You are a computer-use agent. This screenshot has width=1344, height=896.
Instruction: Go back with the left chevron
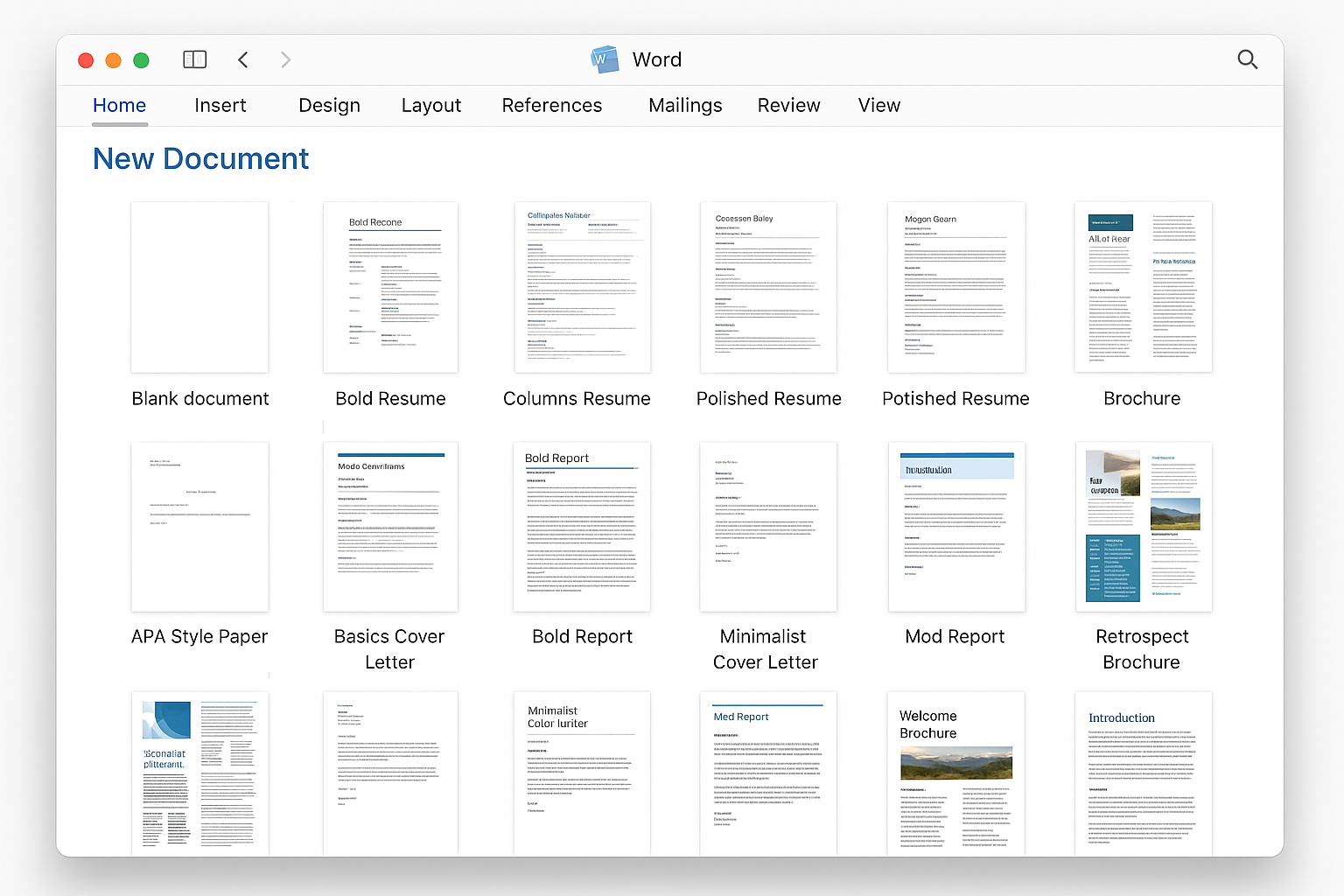[243, 59]
